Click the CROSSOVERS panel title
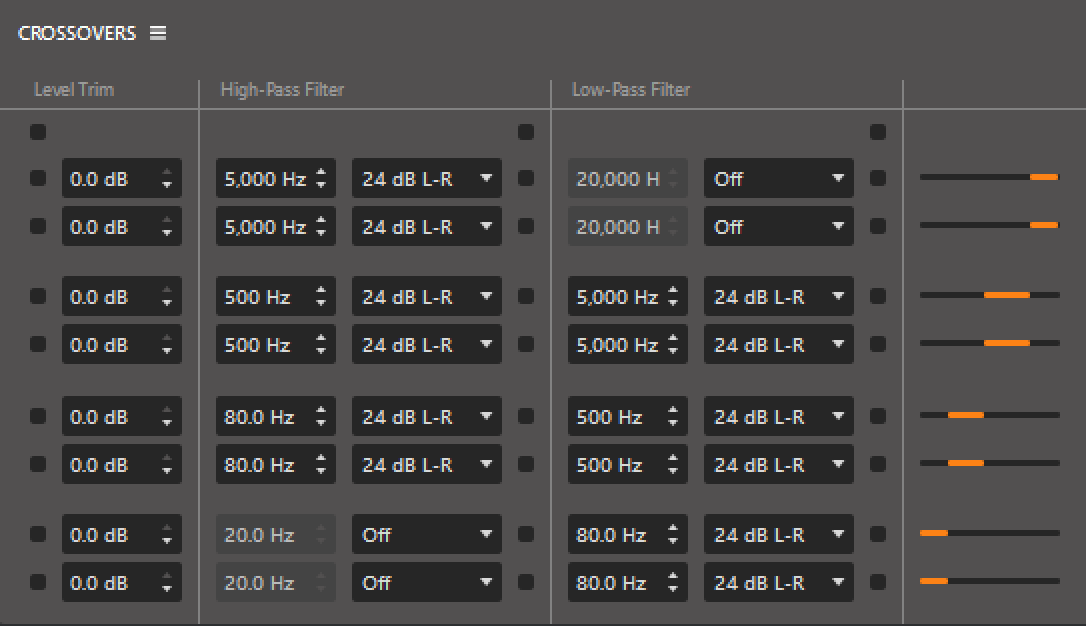The image size is (1086, 626). (x=76, y=33)
